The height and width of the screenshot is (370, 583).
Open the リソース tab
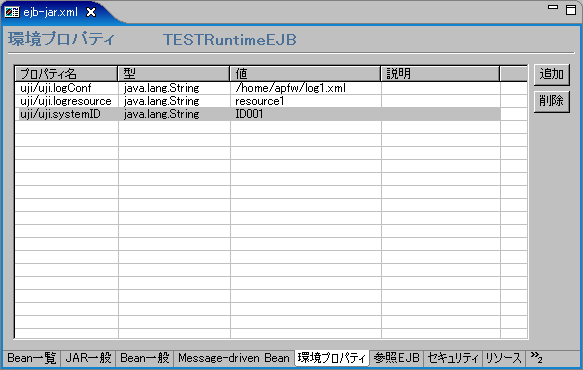[504, 358]
